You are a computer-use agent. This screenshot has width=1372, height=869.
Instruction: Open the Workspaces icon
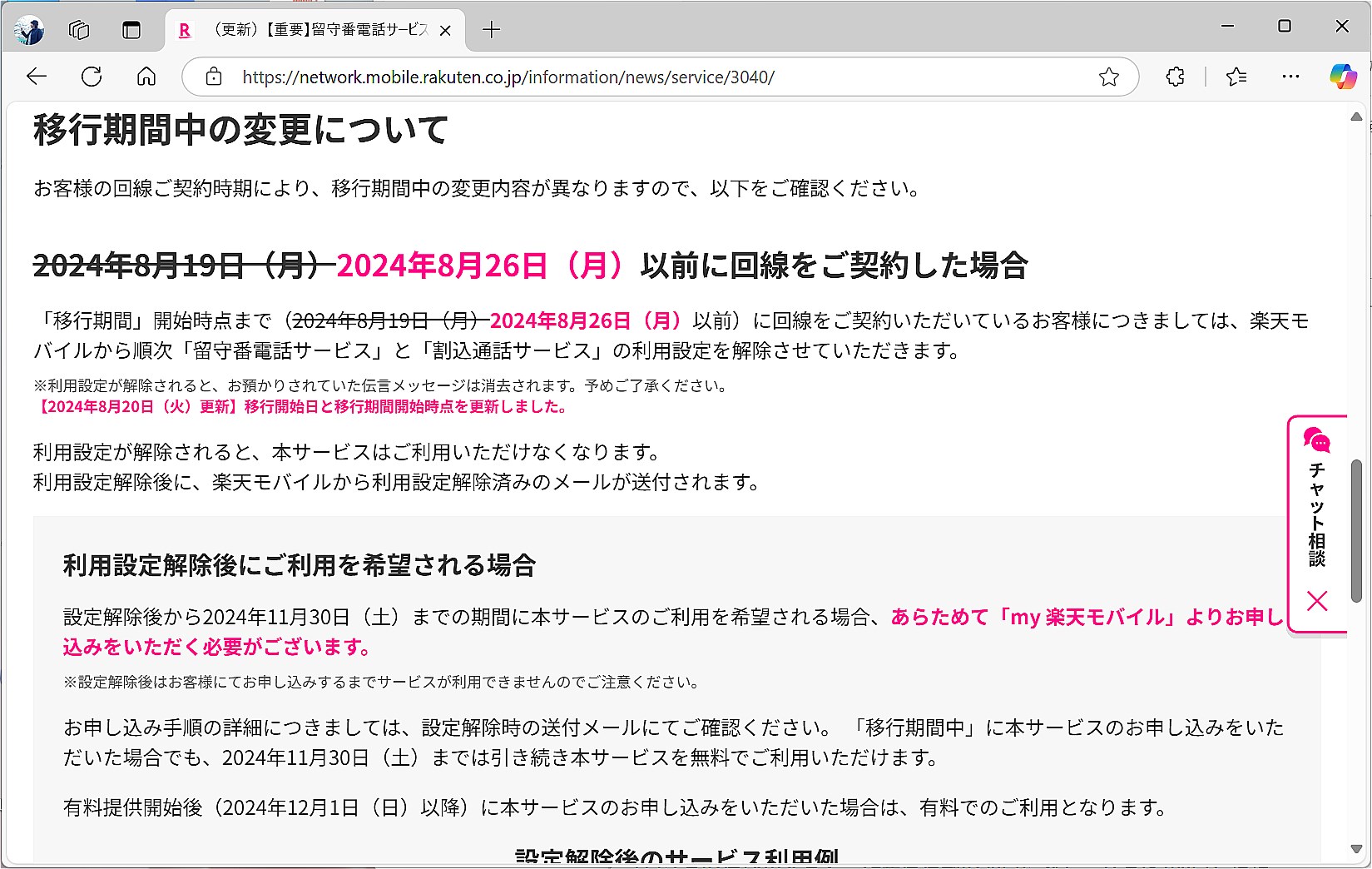click(80, 29)
